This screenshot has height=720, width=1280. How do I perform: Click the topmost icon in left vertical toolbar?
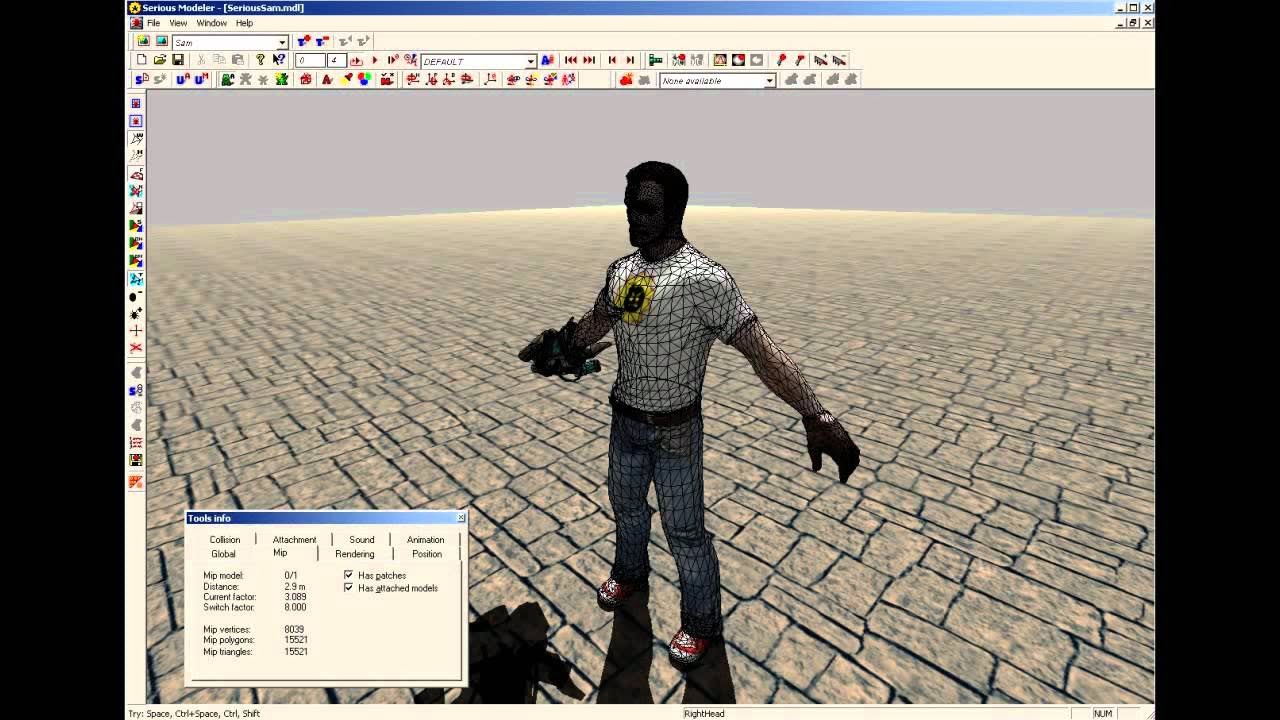(x=136, y=103)
